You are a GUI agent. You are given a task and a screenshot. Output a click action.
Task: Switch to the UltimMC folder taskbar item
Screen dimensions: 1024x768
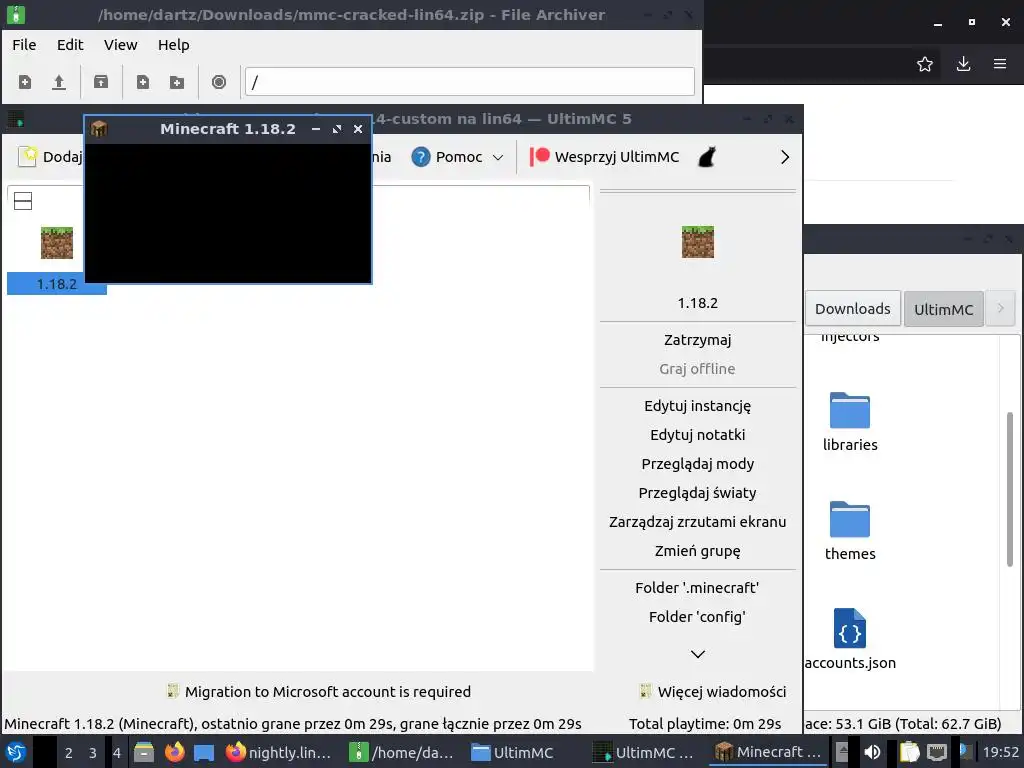(x=513, y=752)
